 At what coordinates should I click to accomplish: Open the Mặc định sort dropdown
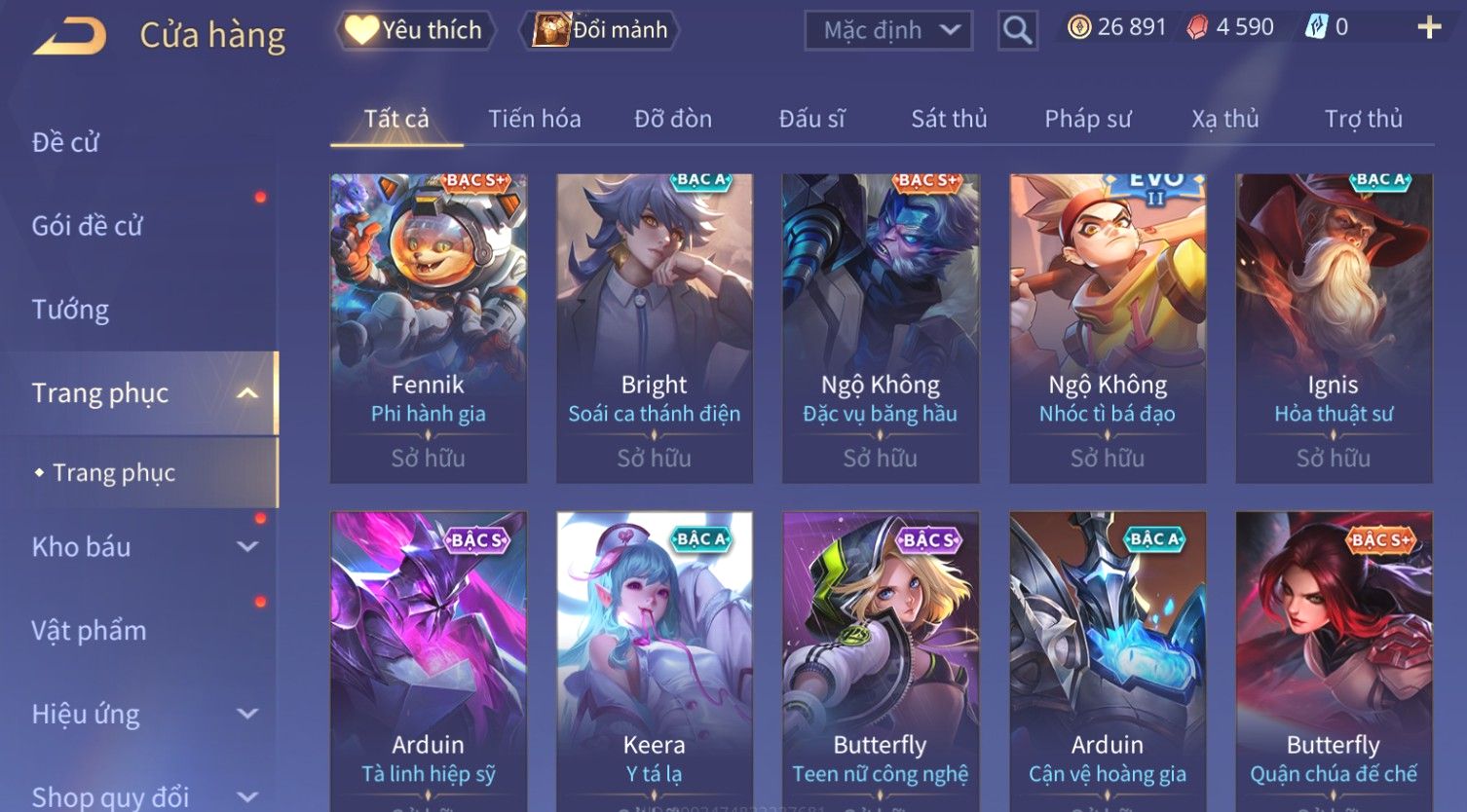(888, 30)
